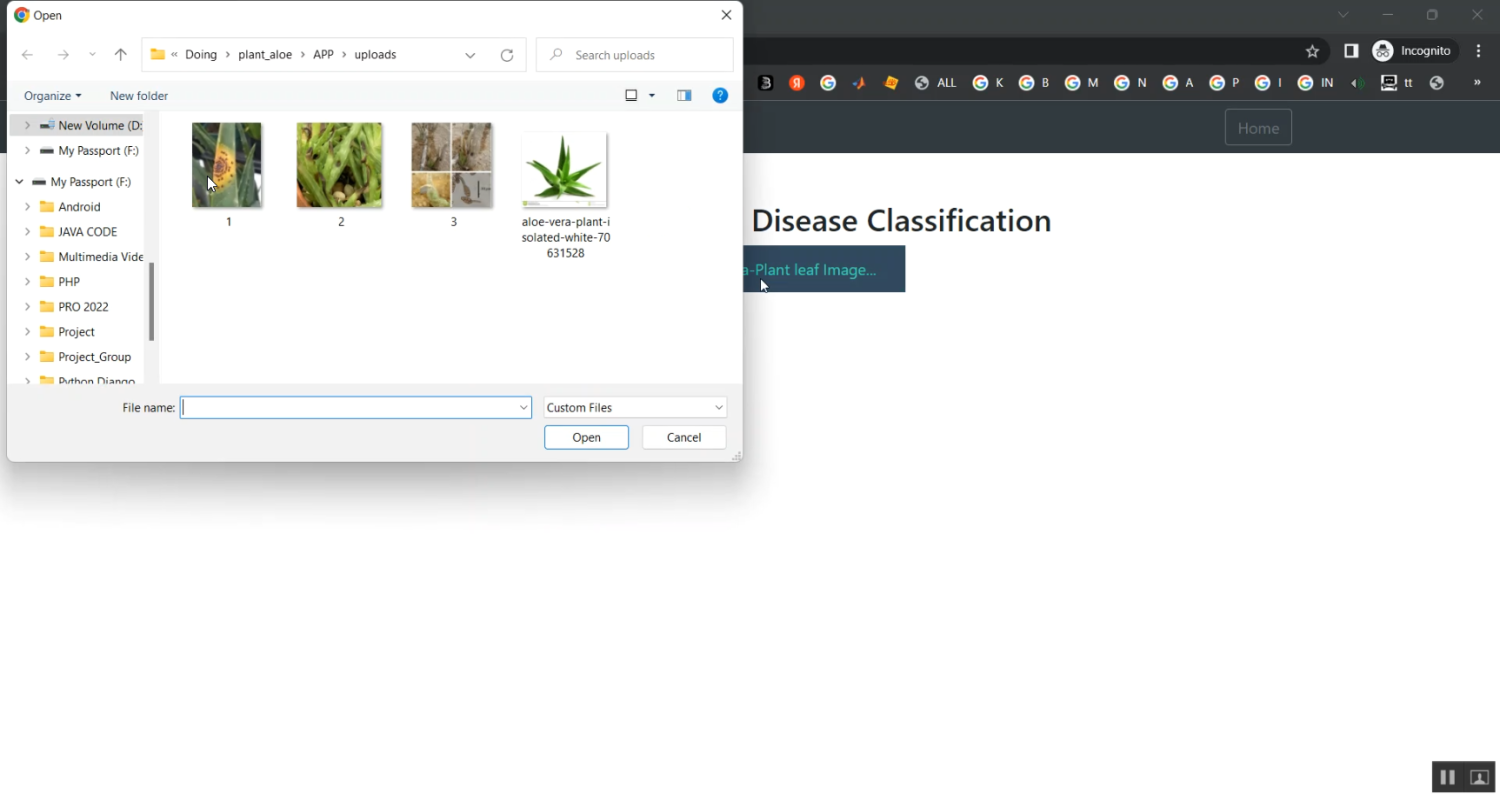Bookmark this page with the star icon

1313,51
